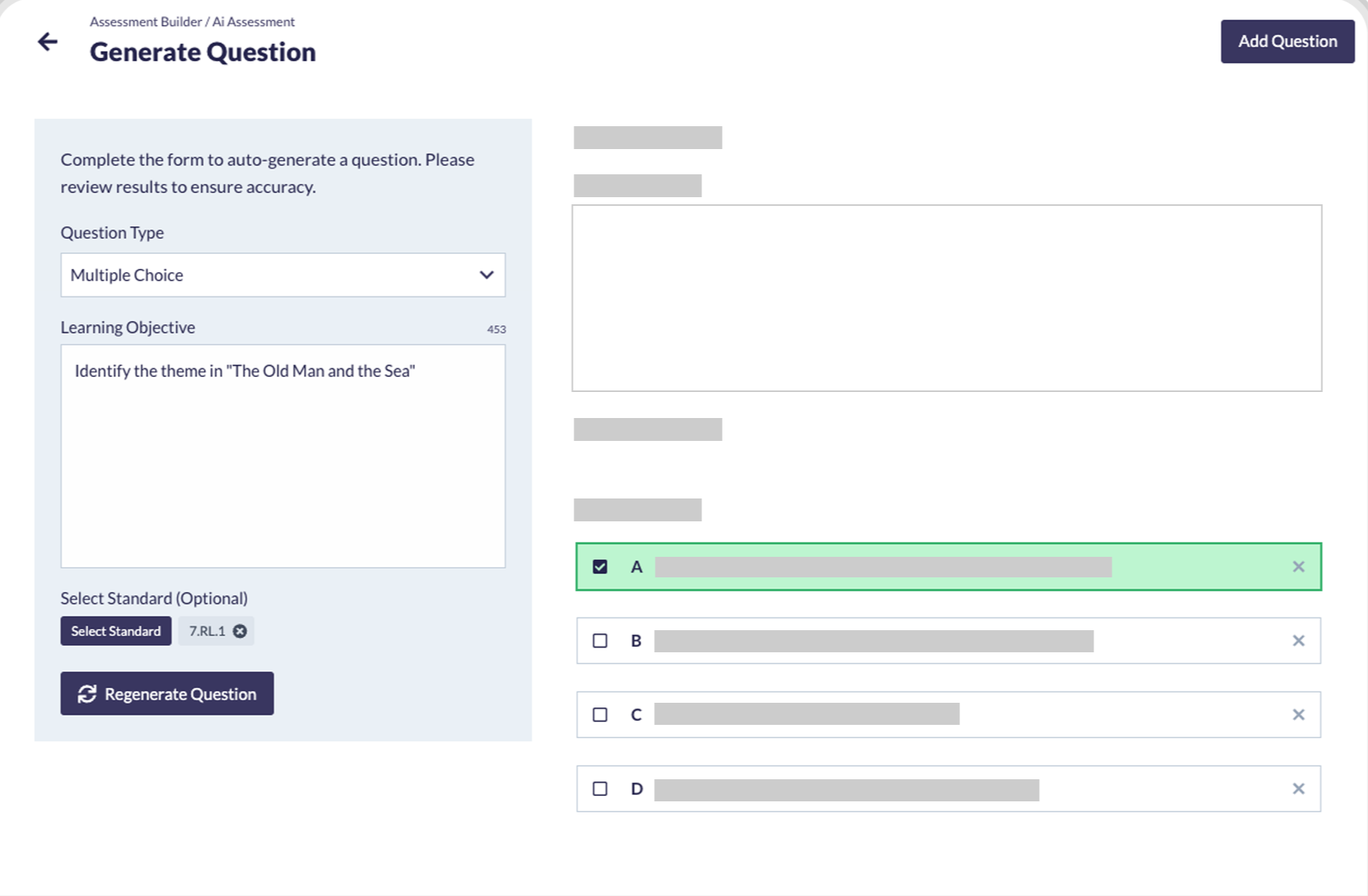Delete answer option D using its X
This screenshot has width=1368, height=896.
click(x=1298, y=789)
